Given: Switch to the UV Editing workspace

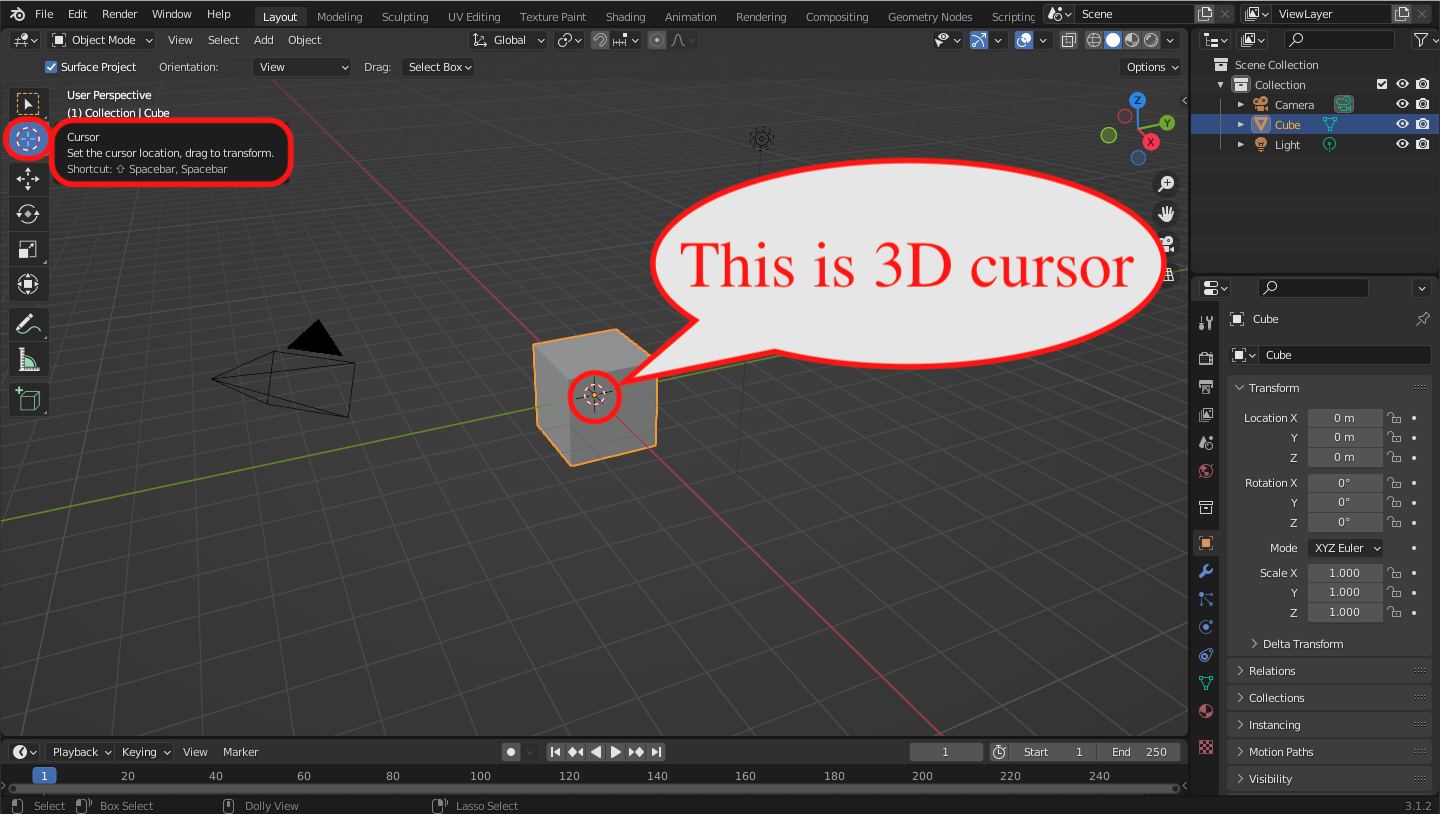Looking at the screenshot, I should (474, 16).
